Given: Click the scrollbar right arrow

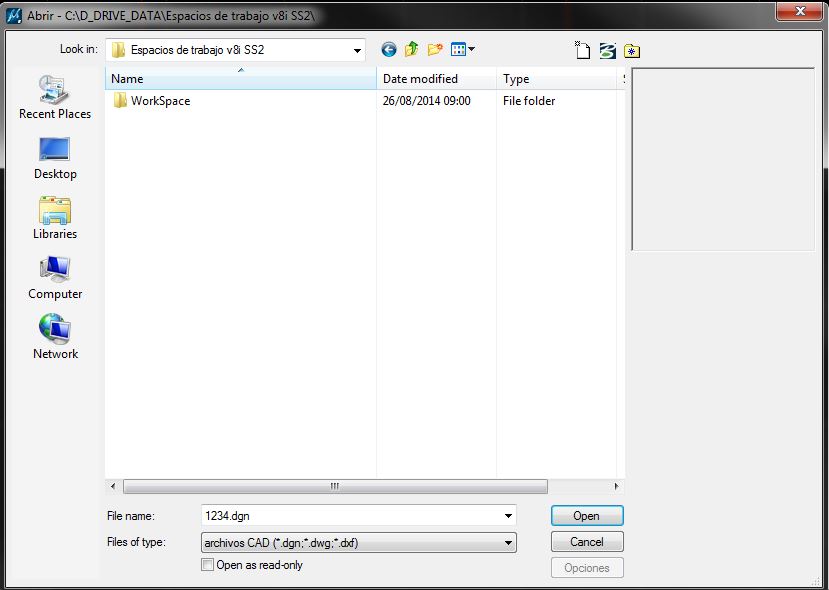Looking at the screenshot, I should (616, 486).
